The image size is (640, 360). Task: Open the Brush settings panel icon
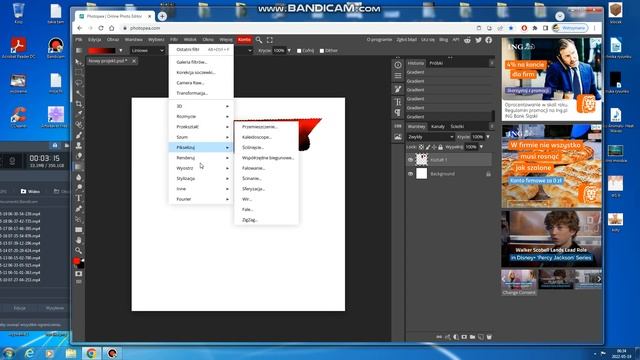398,89
